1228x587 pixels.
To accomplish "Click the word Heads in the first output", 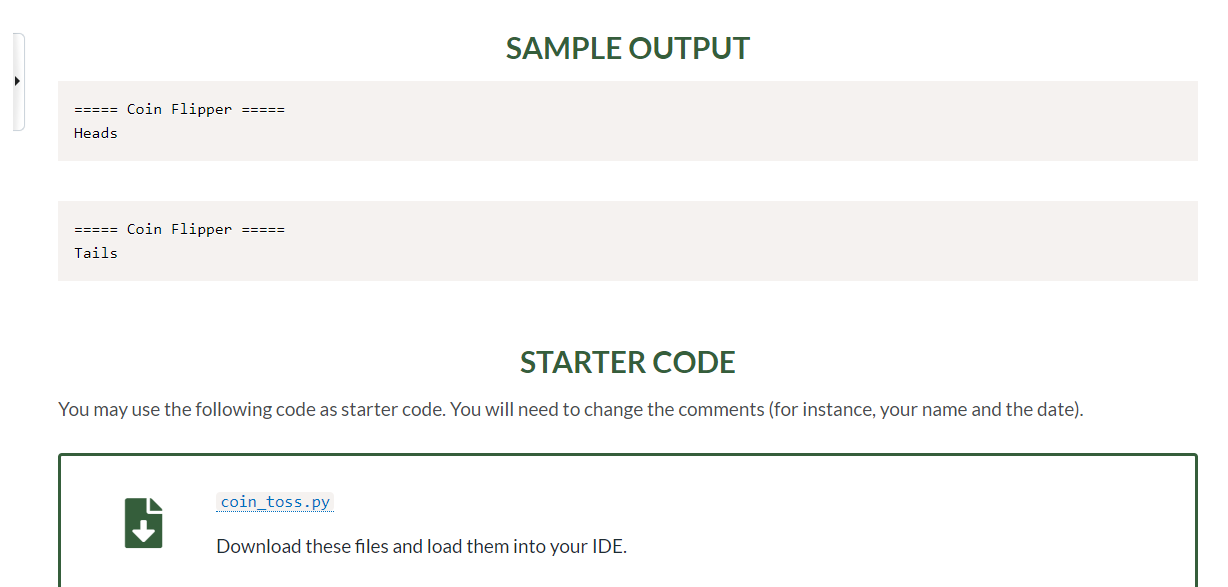I will pyautogui.click(x=95, y=132).
